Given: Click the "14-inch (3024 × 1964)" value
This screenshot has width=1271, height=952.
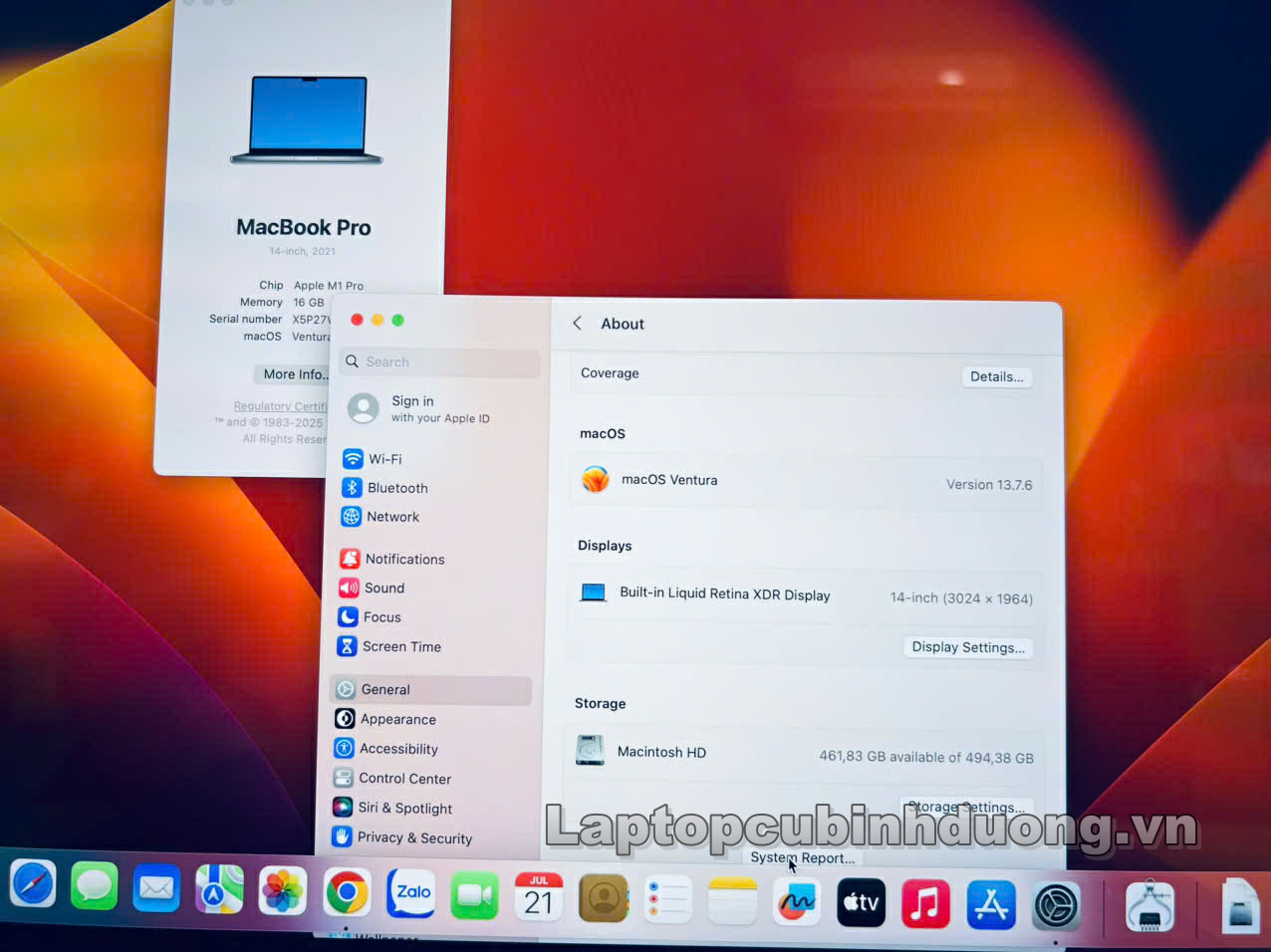Looking at the screenshot, I should coord(961,598).
